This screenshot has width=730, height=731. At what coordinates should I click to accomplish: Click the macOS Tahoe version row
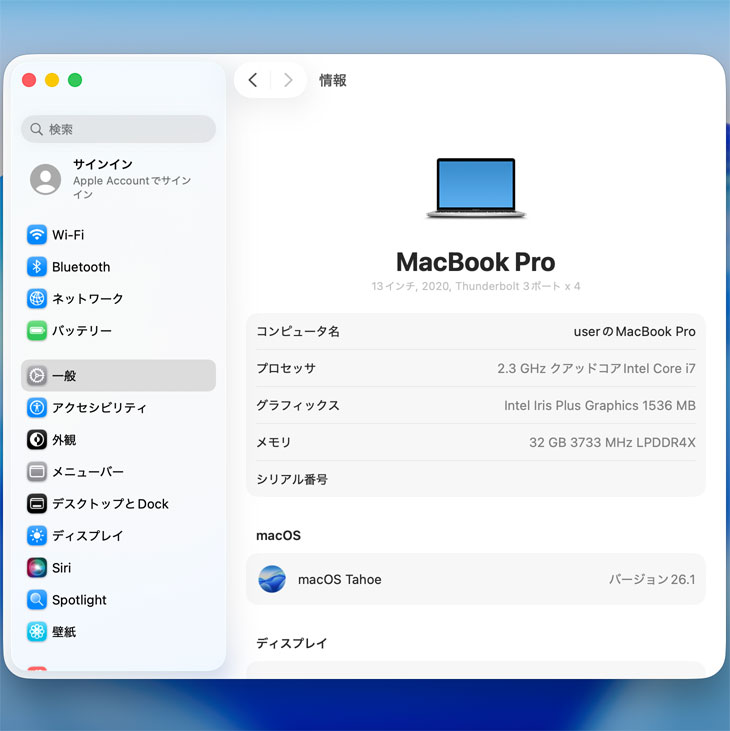point(475,579)
